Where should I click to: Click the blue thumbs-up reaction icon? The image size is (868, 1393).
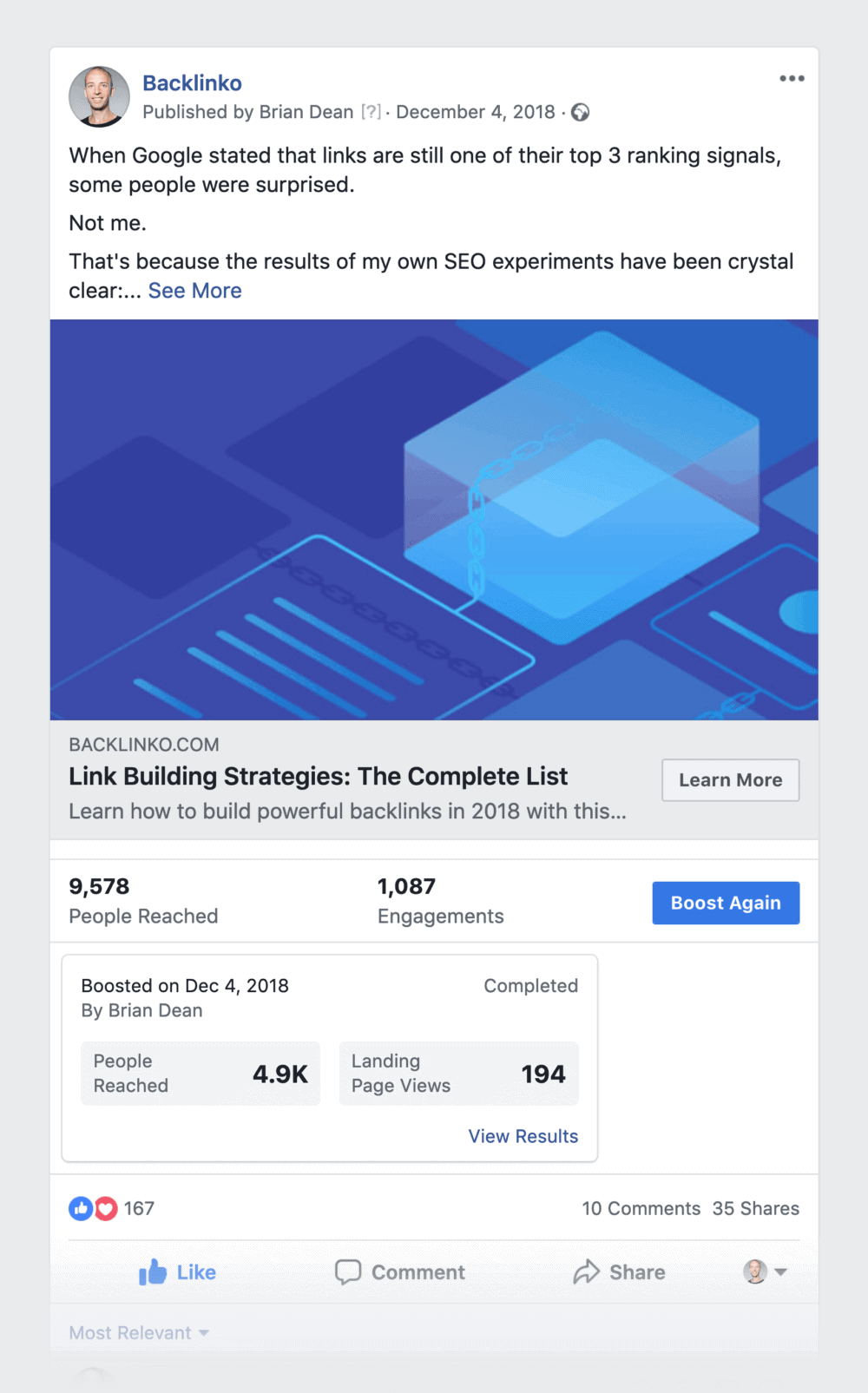[x=81, y=1208]
